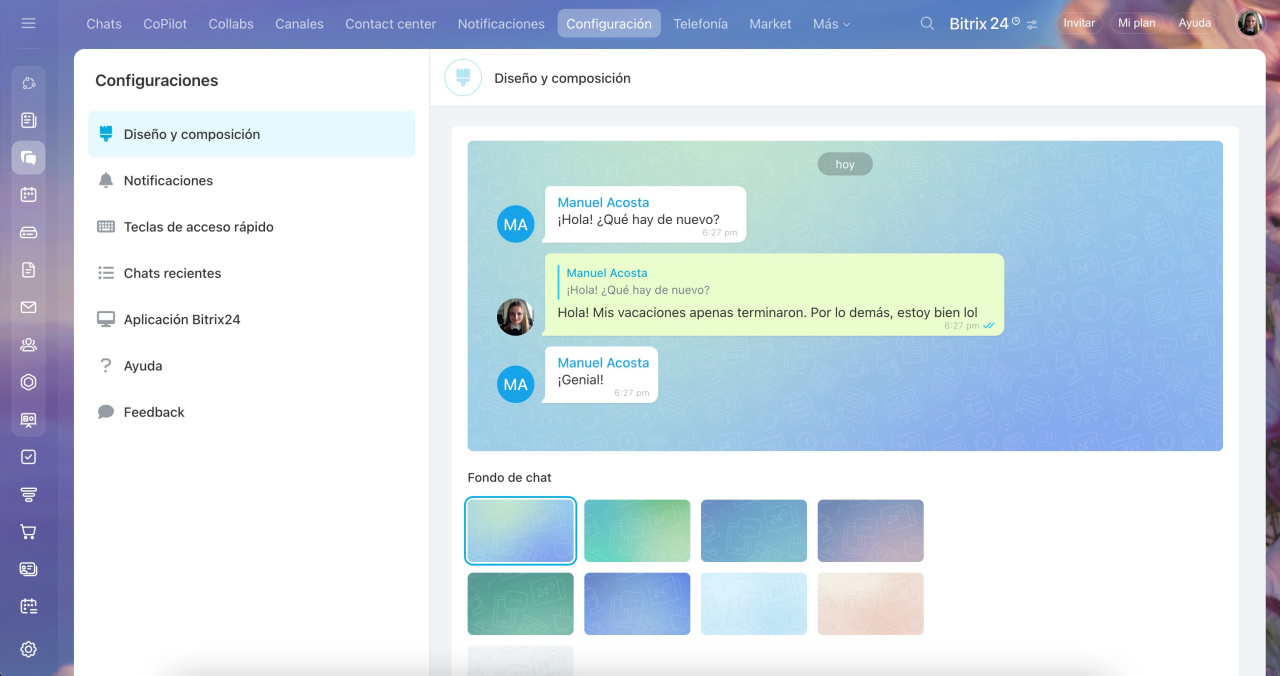Open the Documents page icon in sidebar
Viewport: 1280px width, 676px height.
coord(28,269)
